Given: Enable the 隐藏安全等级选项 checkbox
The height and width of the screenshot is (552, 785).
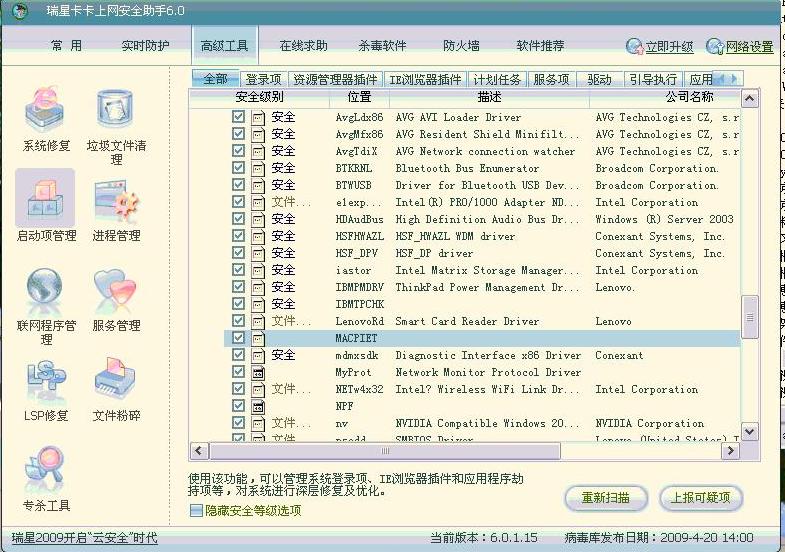Looking at the screenshot, I should click(x=196, y=510).
